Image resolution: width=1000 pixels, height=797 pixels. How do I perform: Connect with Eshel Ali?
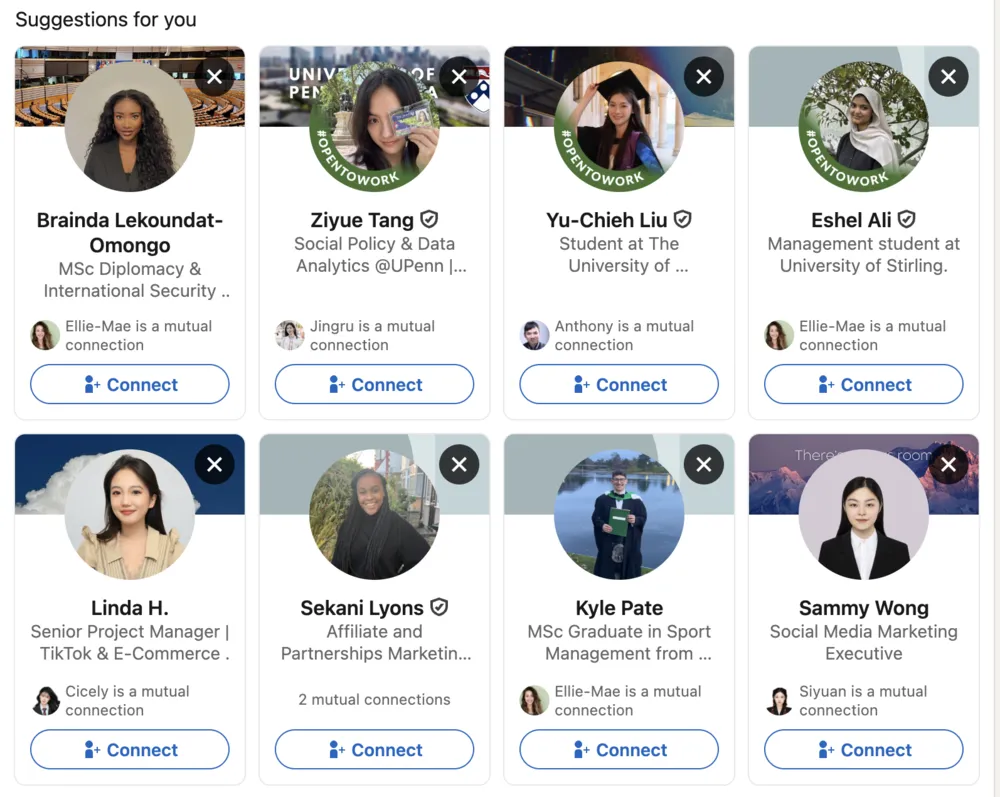click(864, 384)
